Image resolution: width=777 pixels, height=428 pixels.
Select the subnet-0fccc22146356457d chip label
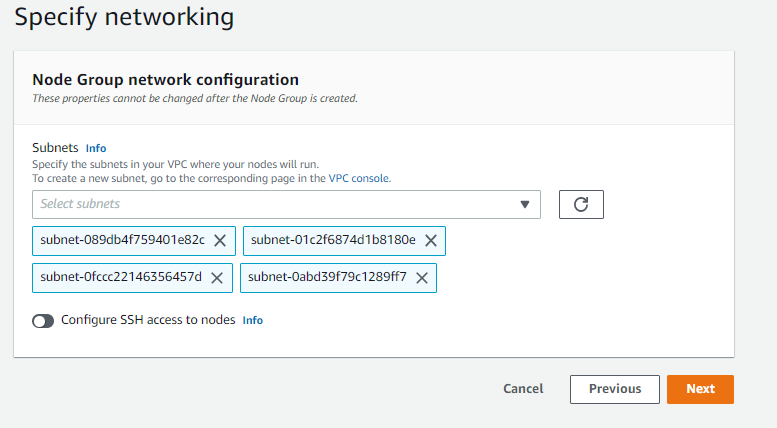point(120,278)
